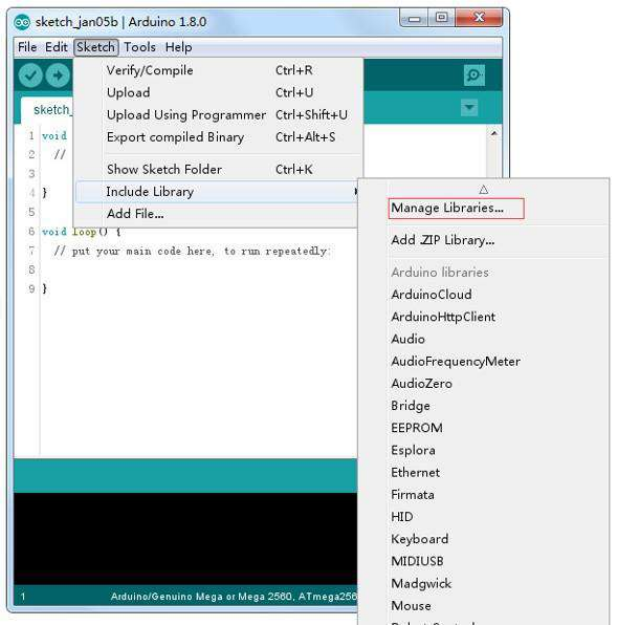This screenshot has width=617, height=625.
Task: Expand the Include Library submenu
Action: coord(217,192)
